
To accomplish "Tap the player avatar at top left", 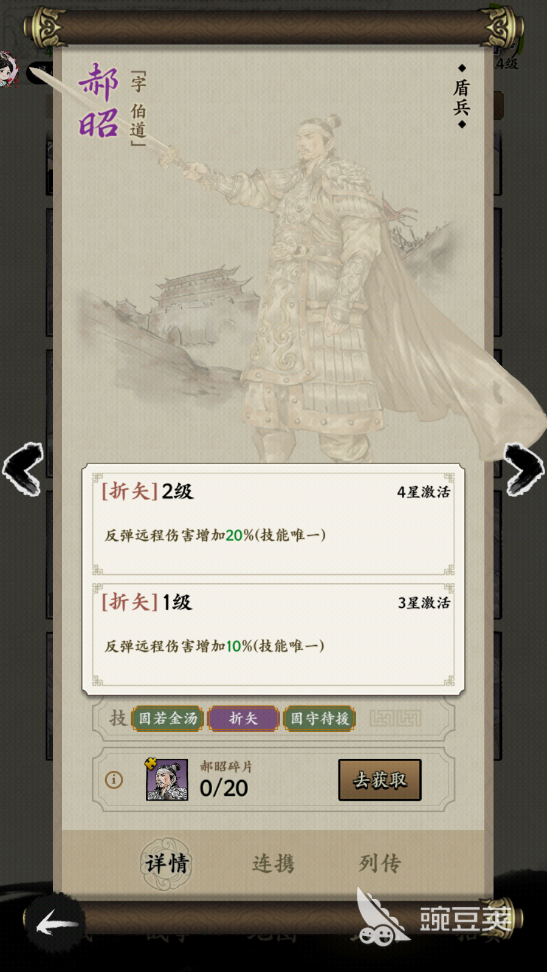I will 9,69.
